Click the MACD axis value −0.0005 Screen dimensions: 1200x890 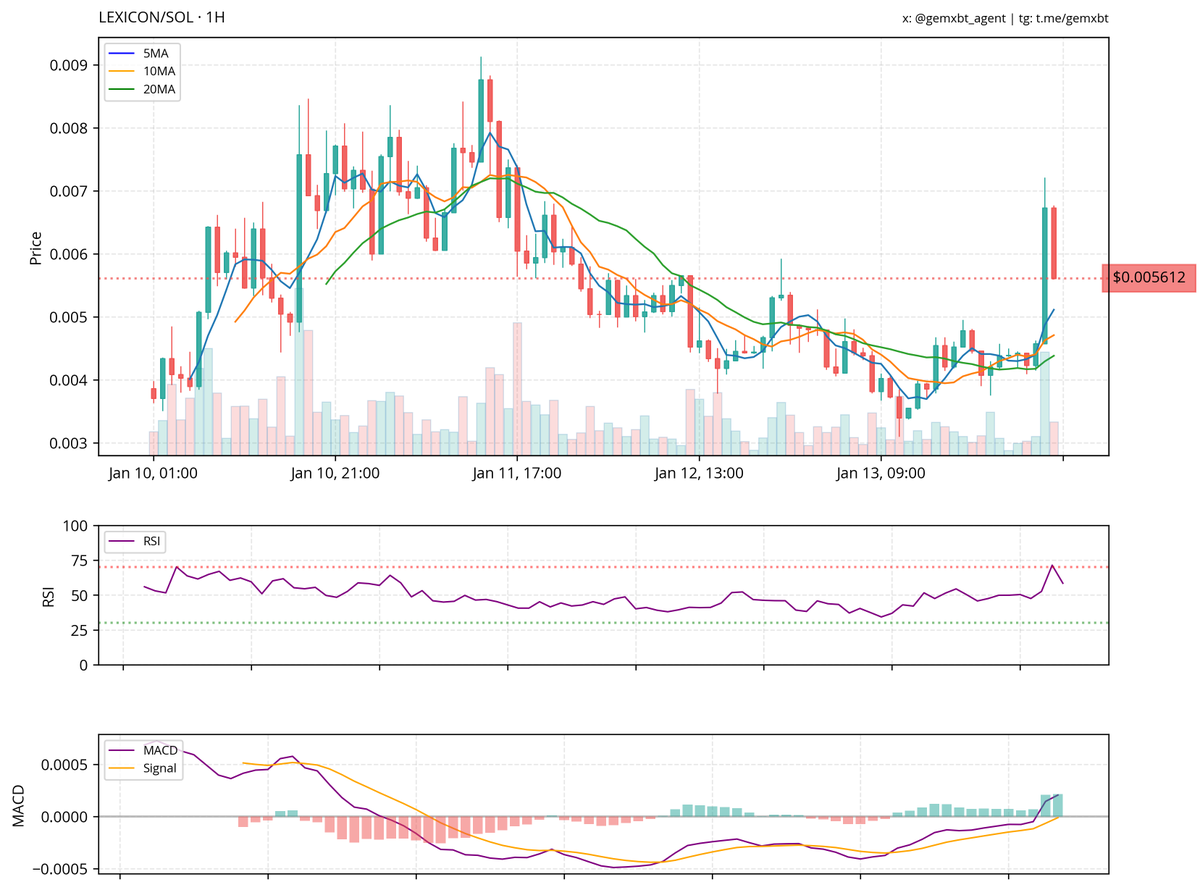[58, 868]
